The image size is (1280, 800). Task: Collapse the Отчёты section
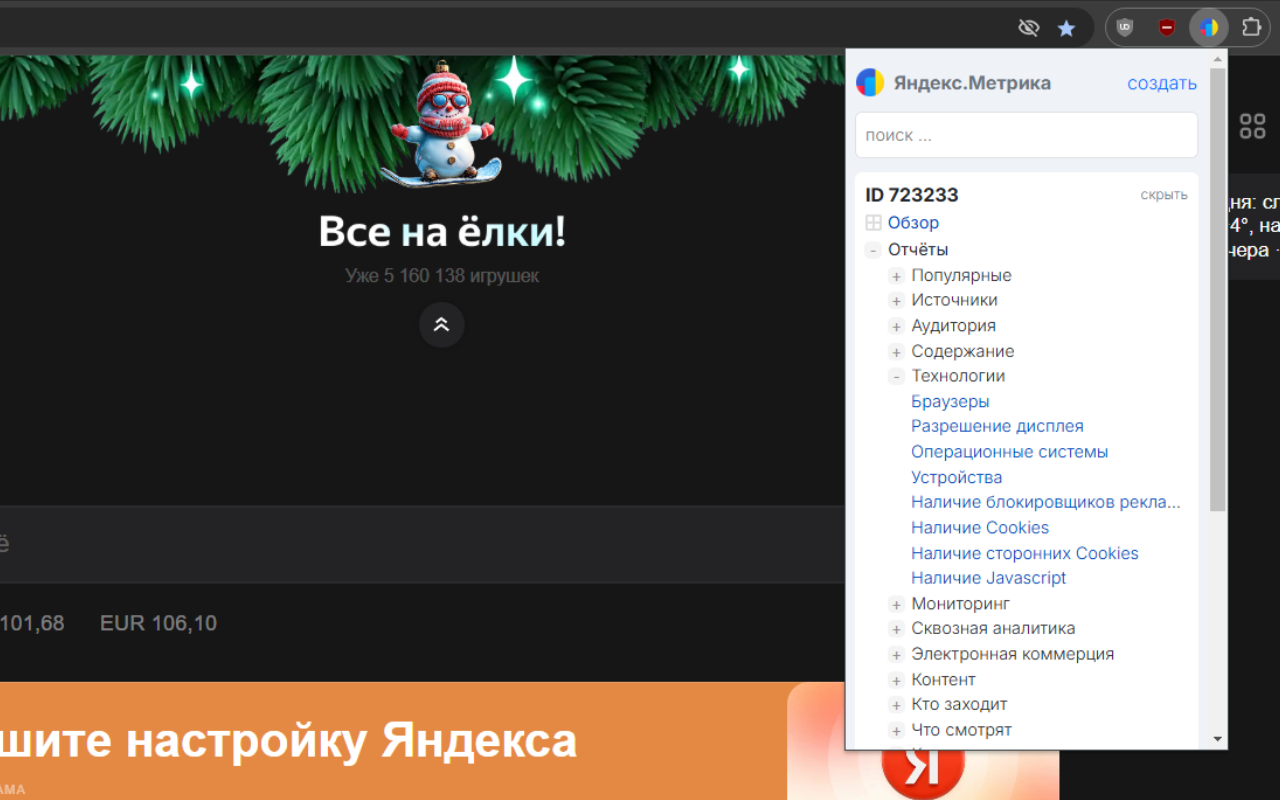[872, 249]
